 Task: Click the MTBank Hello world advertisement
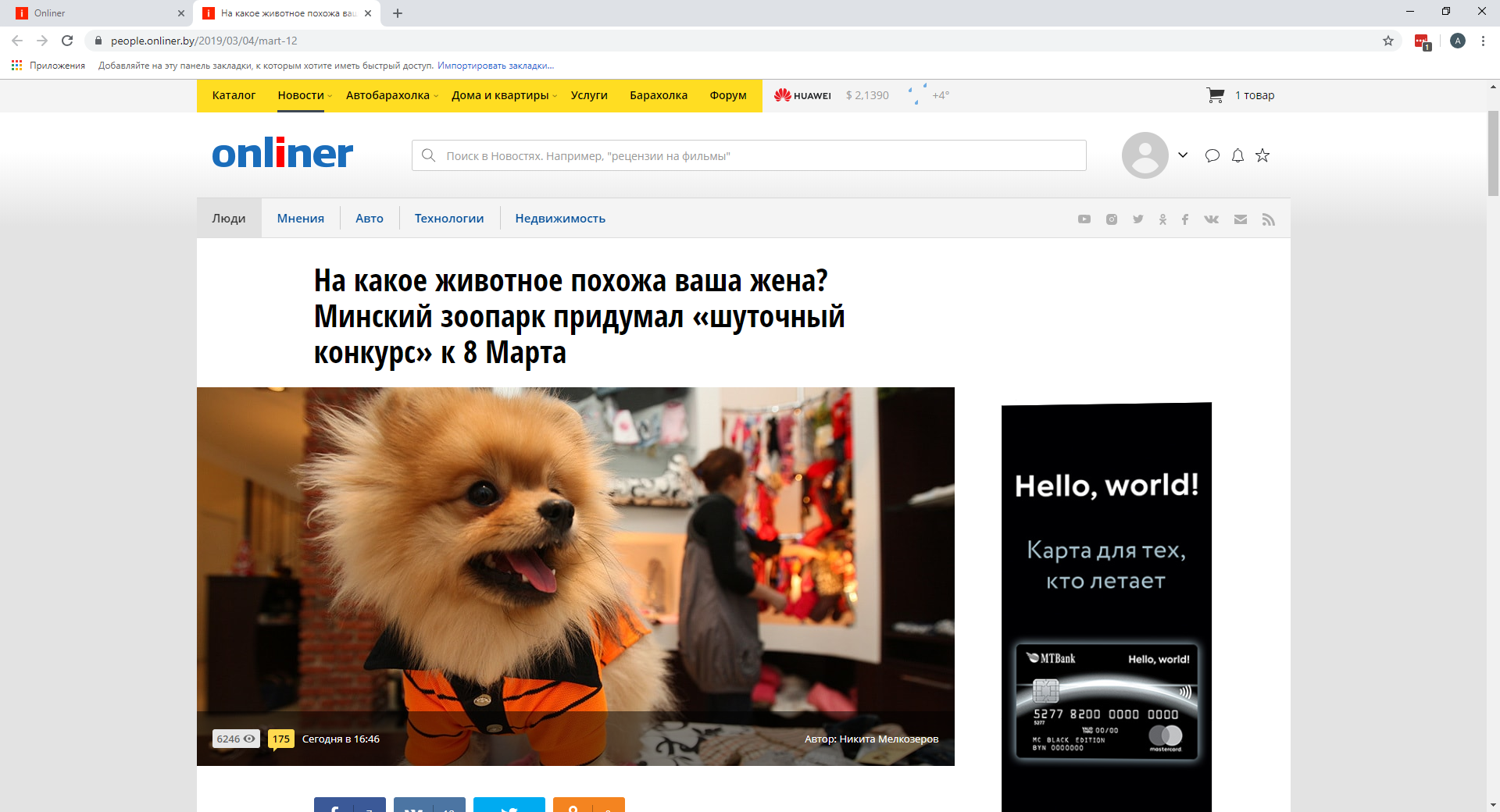1106,607
